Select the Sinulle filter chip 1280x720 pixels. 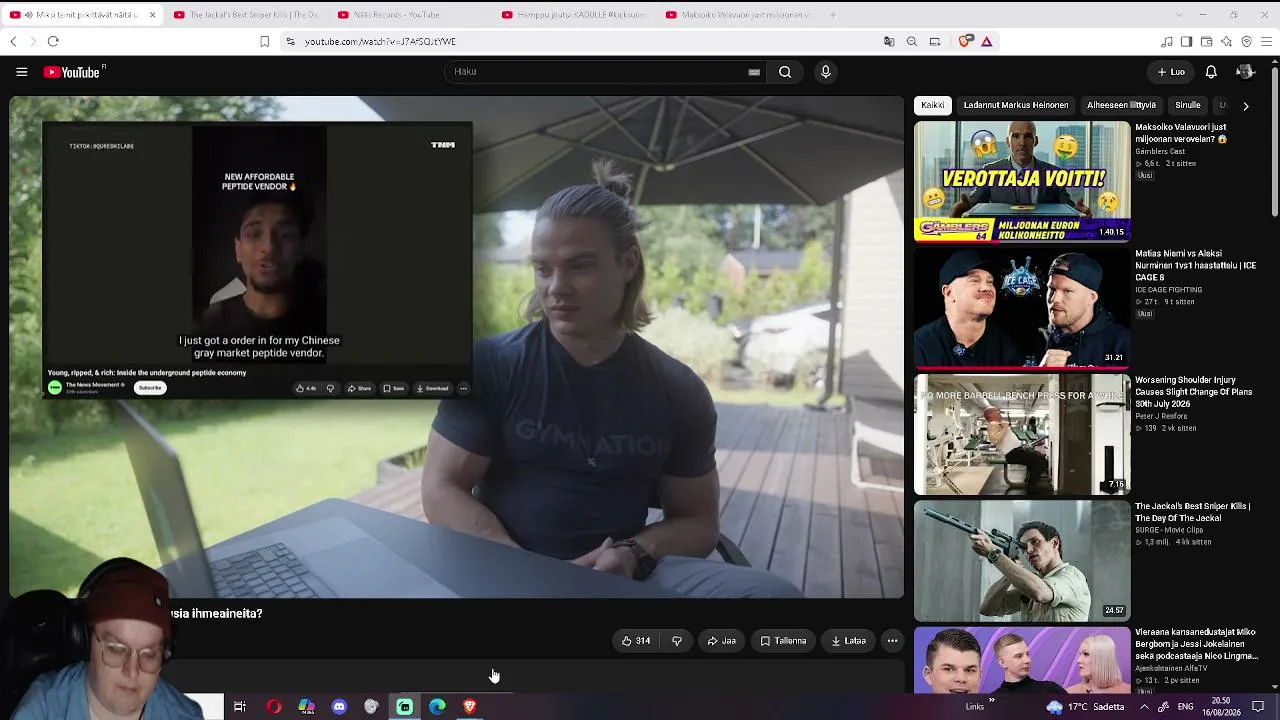pyautogui.click(x=1188, y=105)
